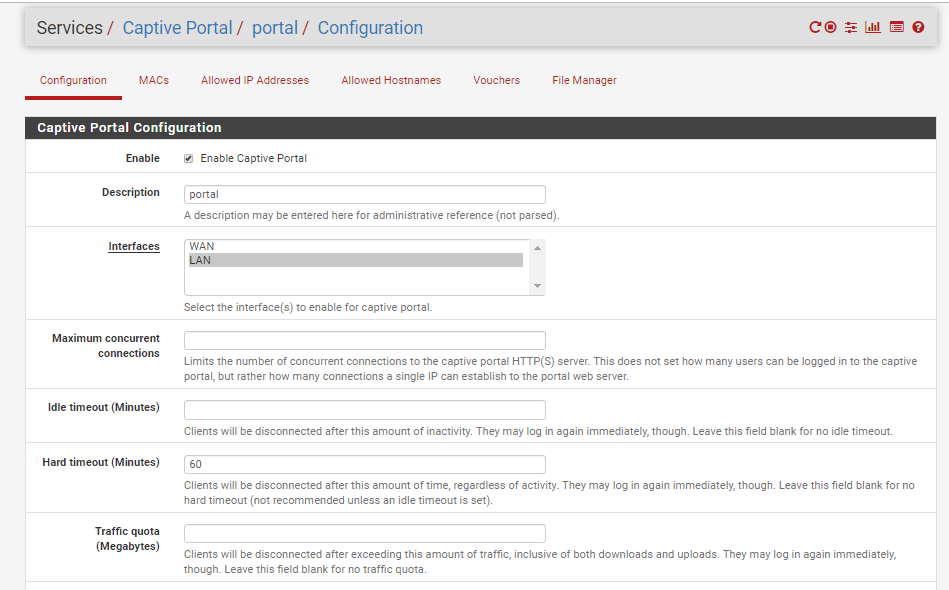Toggle the Enable Captive Portal checkbox
Image resolution: width=949 pixels, height=590 pixels.
188,159
